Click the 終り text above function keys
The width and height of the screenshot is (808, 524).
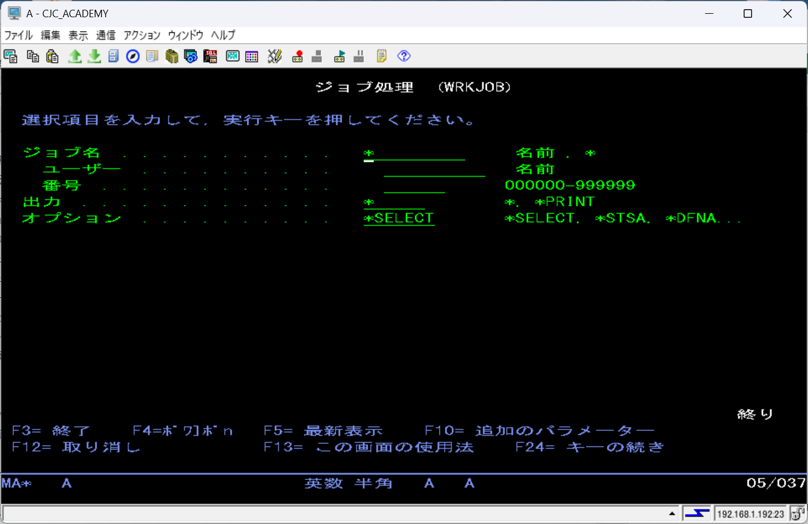755,414
